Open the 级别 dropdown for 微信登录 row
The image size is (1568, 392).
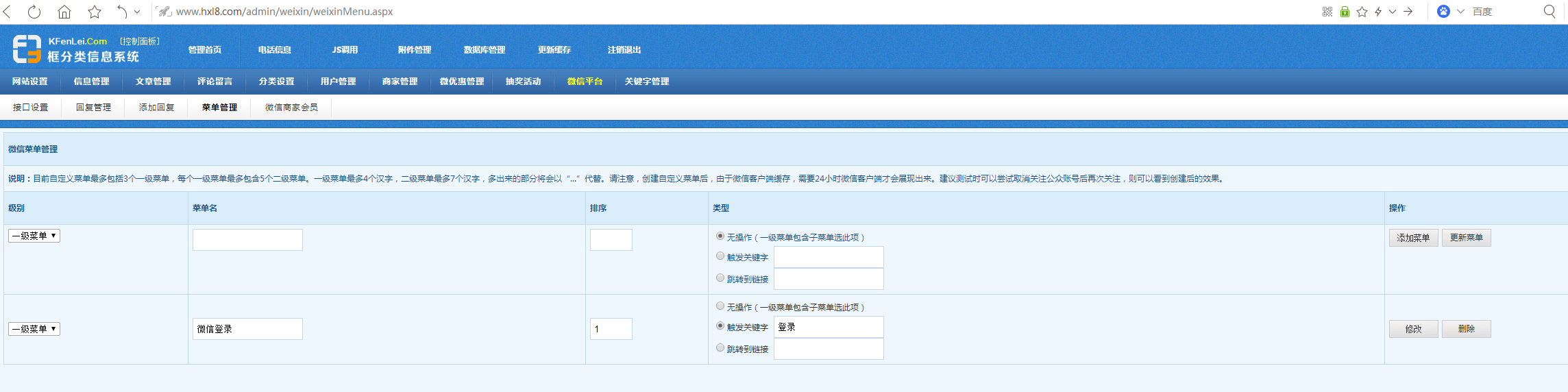pos(34,329)
